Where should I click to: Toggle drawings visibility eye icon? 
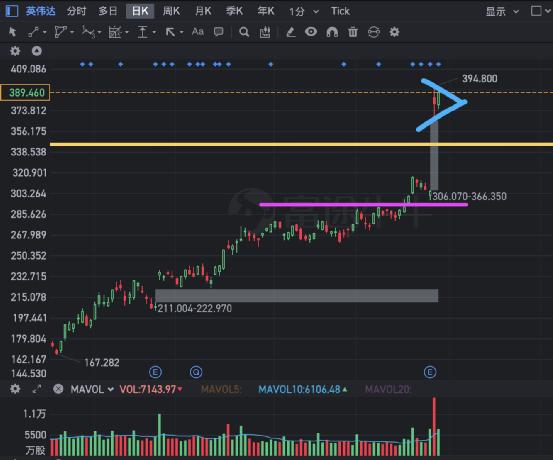pos(311,32)
